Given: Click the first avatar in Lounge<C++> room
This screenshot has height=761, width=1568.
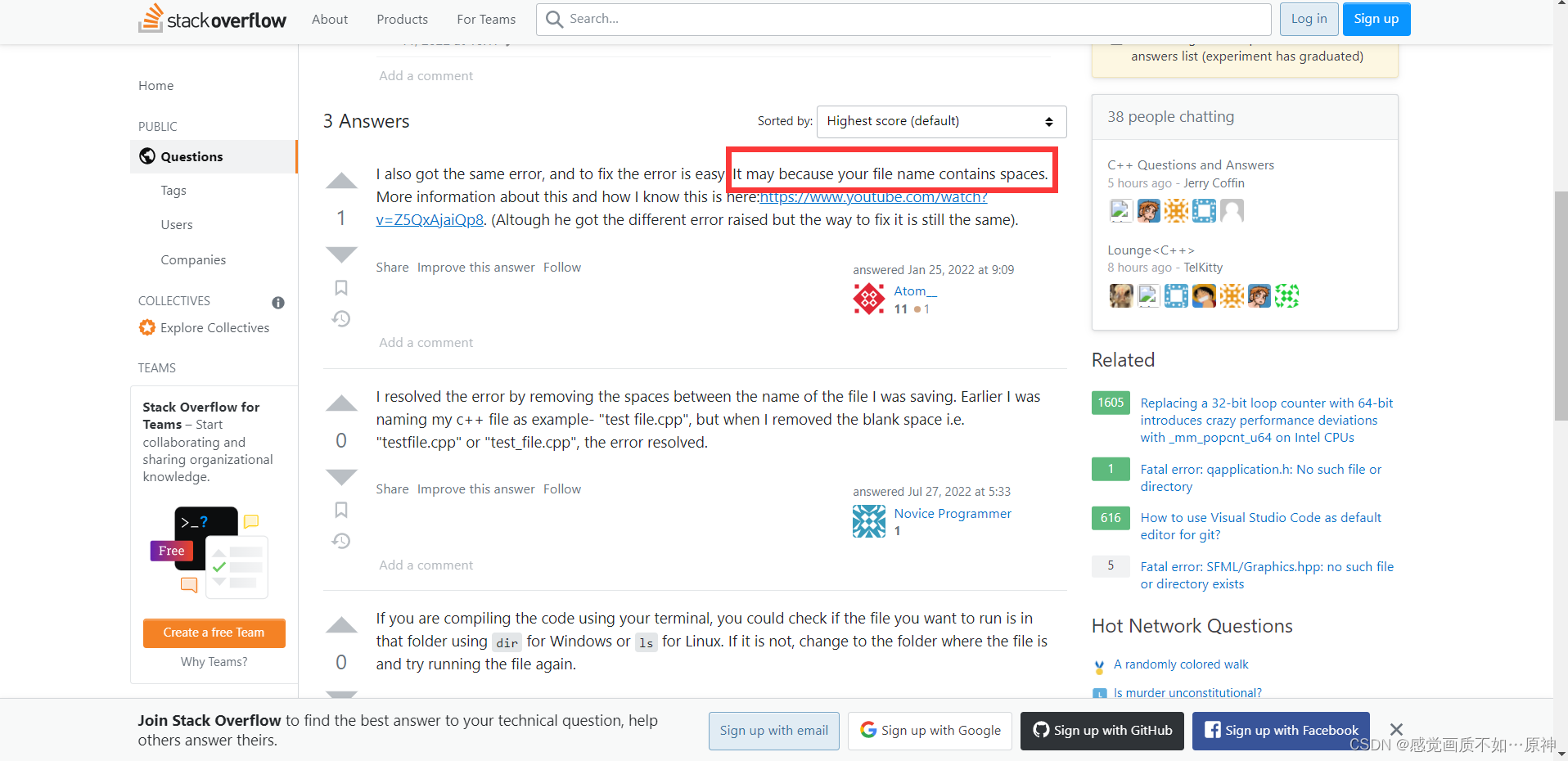Looking at the screenshot, I should coord(1121,295).
